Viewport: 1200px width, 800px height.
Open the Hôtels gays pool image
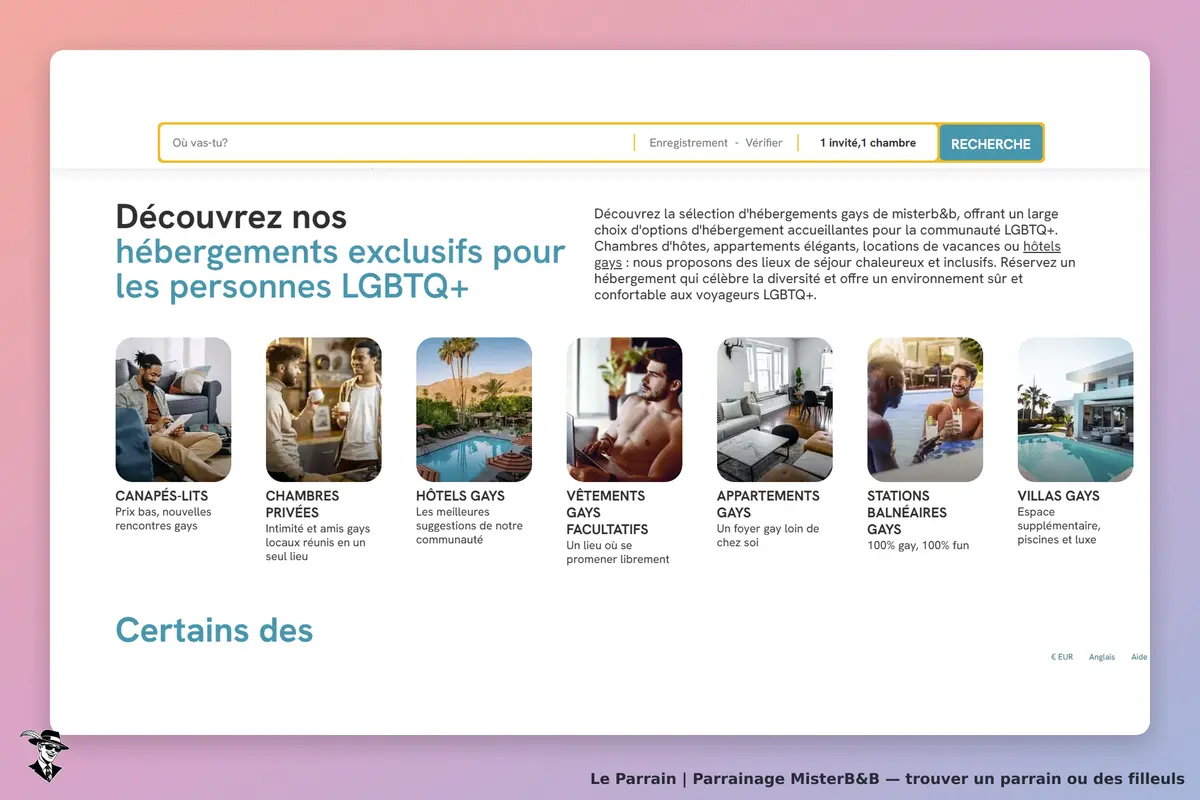[474, 409]
